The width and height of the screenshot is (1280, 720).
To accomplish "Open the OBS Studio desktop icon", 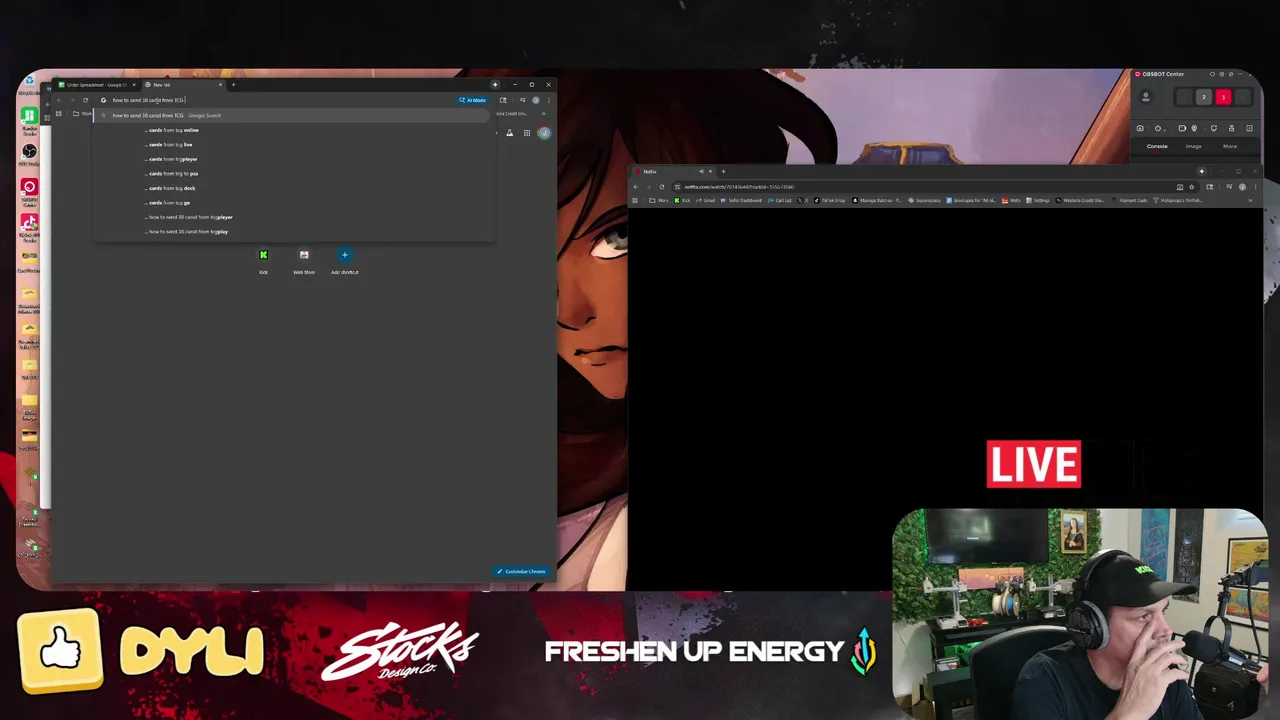I will pos(29,156).
